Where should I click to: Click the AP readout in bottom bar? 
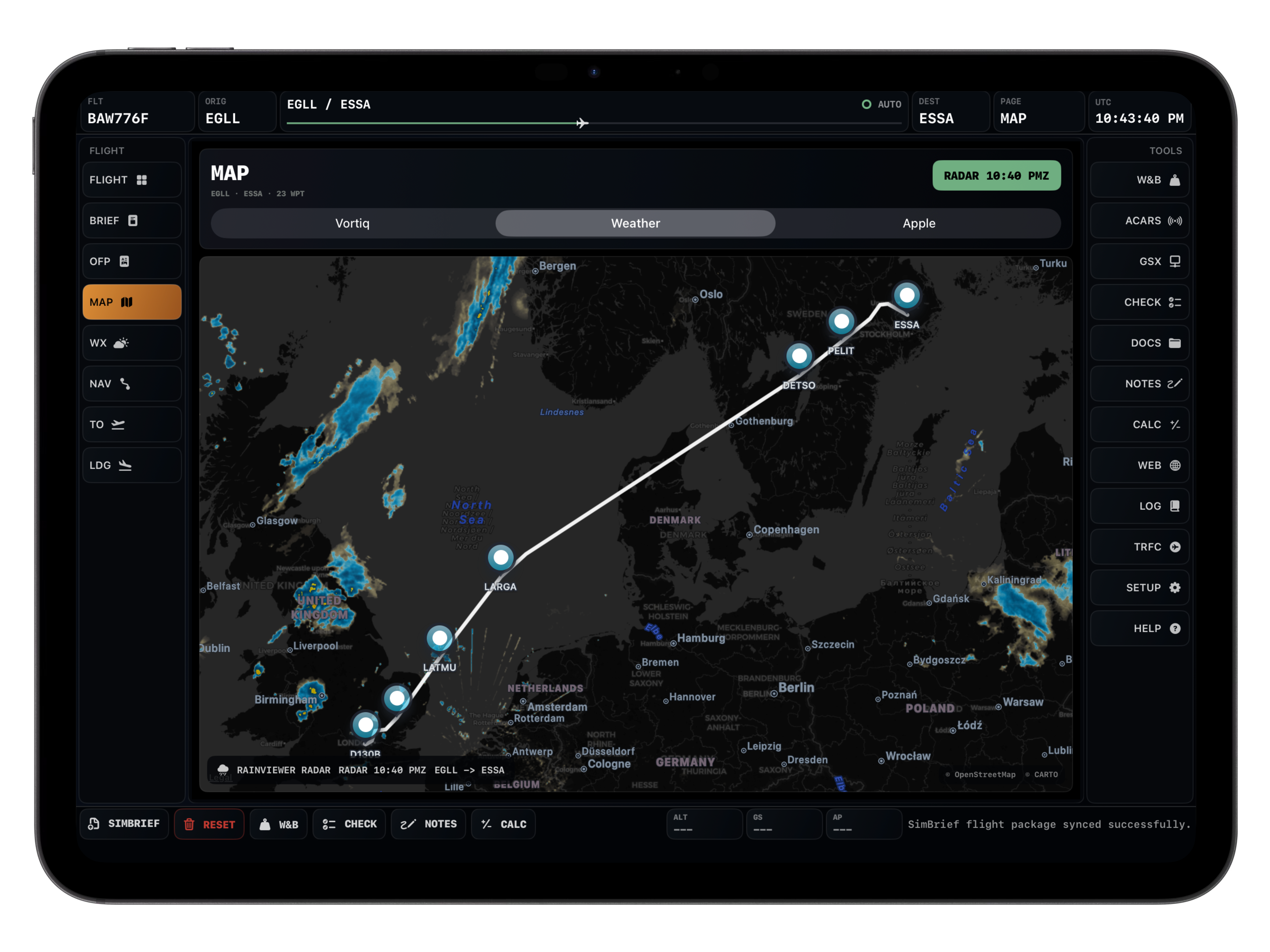point(864,824)
